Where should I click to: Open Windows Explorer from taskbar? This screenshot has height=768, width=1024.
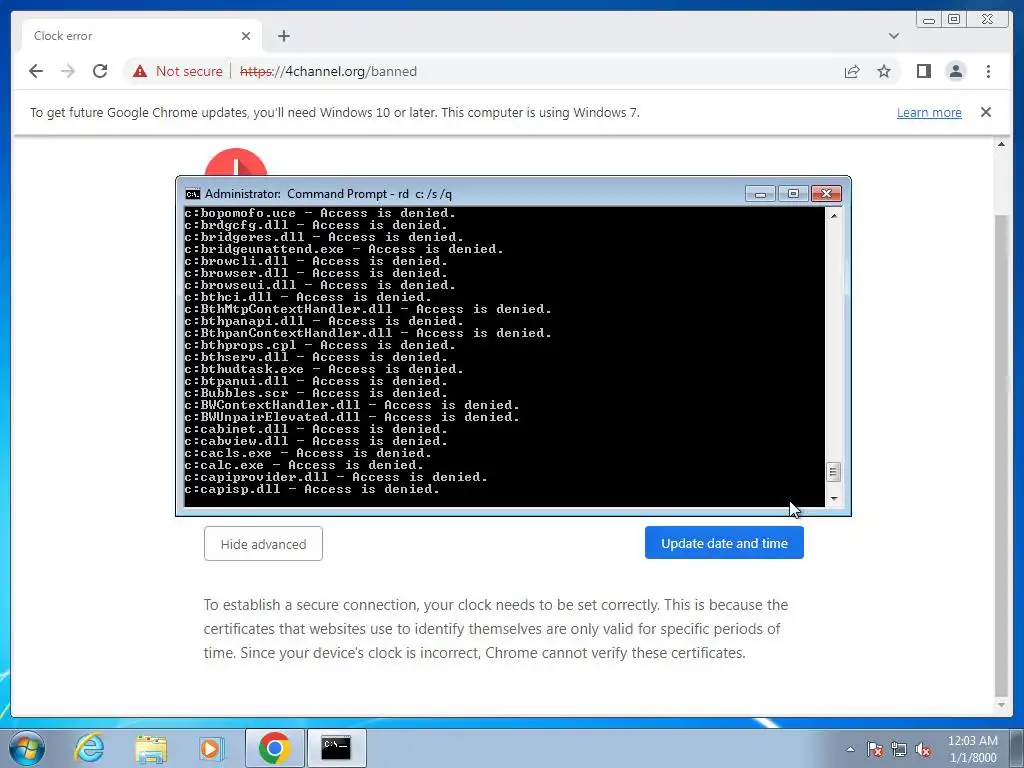pyautogui.click(x=150, y=748)
